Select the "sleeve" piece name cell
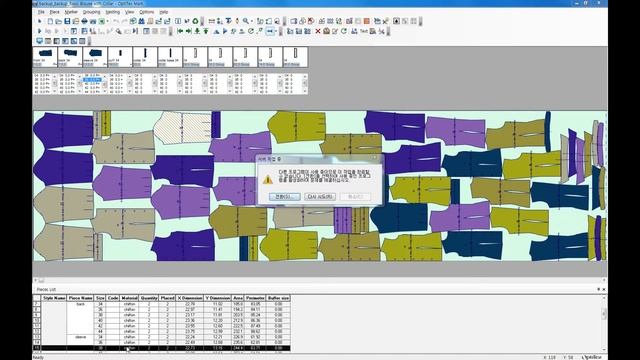640x360 pixels. 80,337
